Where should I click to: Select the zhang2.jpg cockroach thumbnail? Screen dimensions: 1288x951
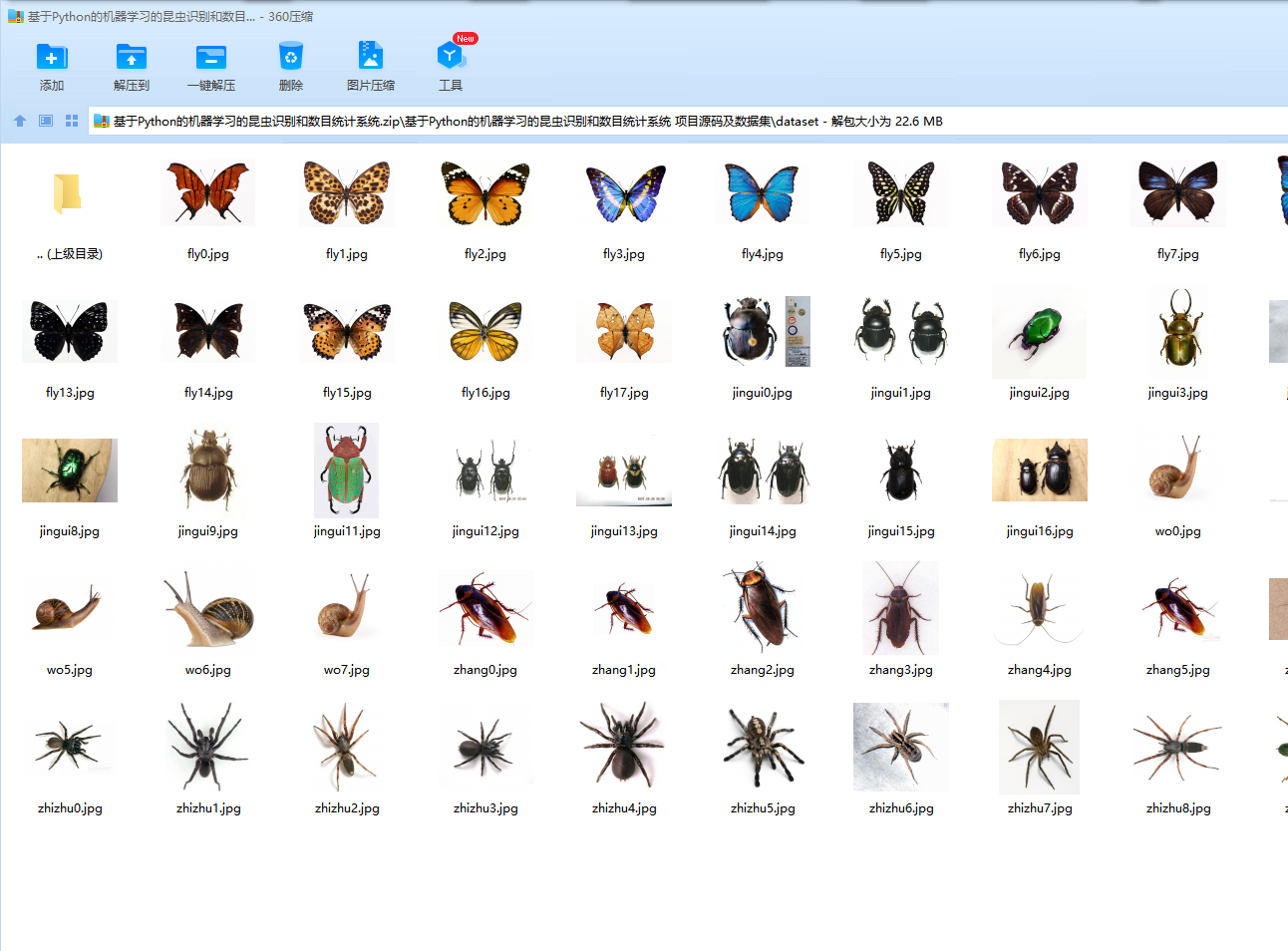(763, 608)
